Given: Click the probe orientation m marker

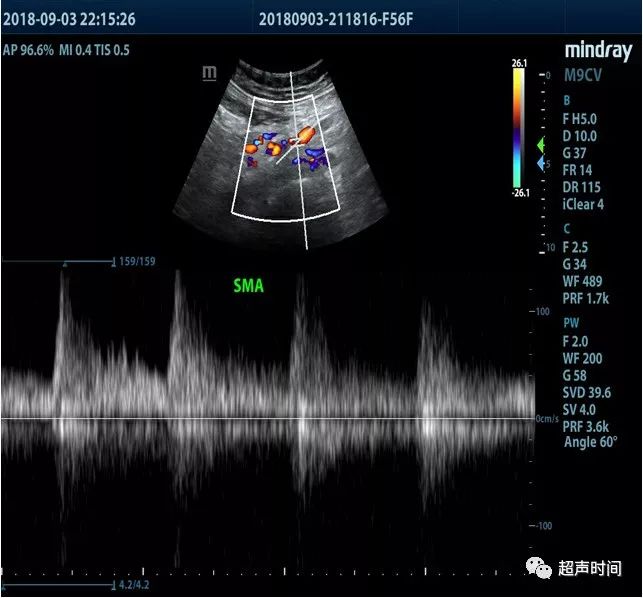Looking at the screenshot, I should 210,73.
